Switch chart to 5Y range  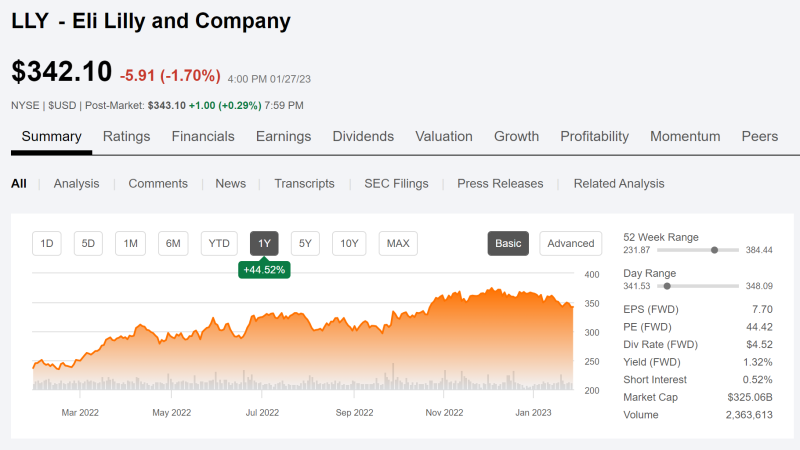305,243
